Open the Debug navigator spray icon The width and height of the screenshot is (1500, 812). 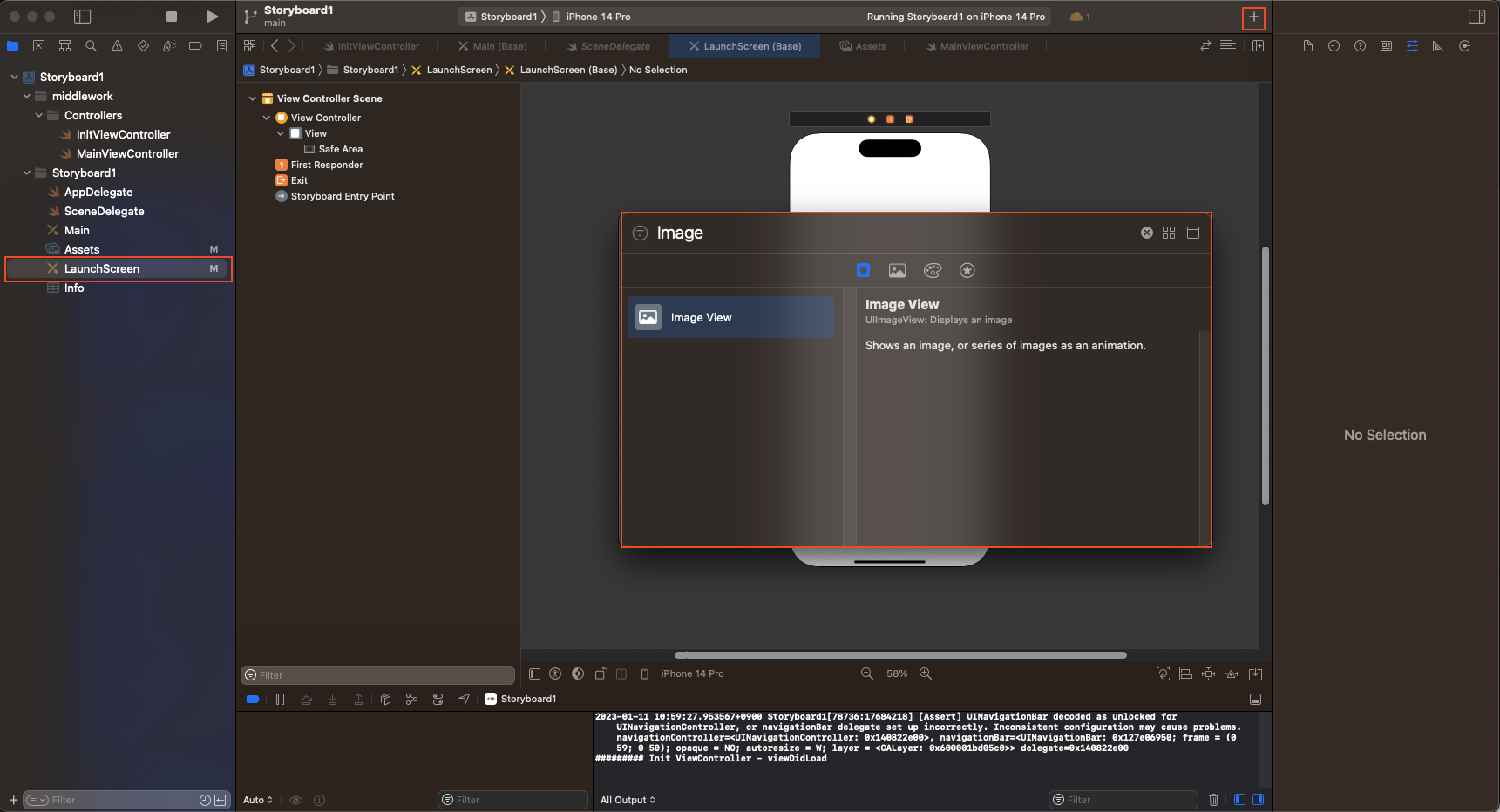tap(169, 46)
